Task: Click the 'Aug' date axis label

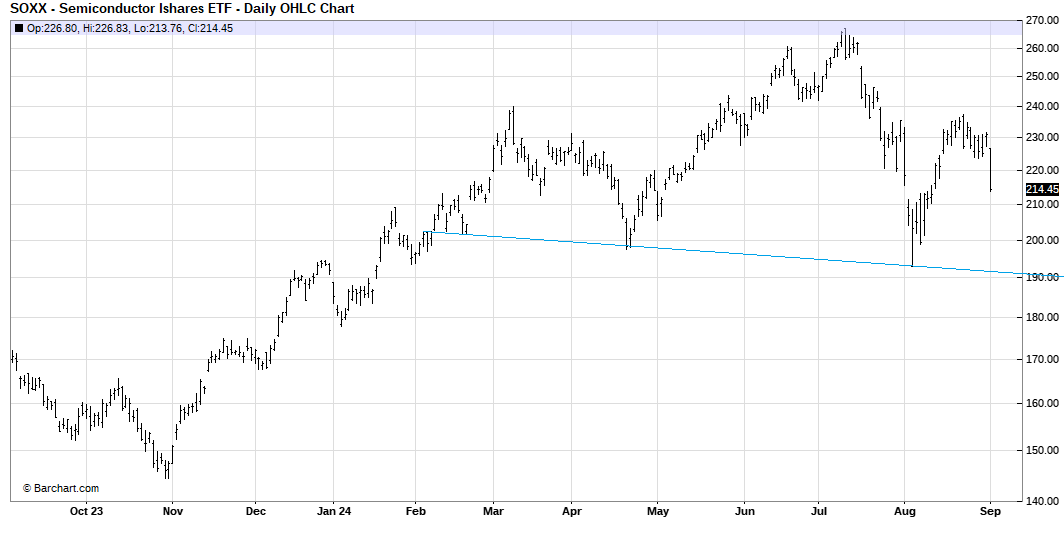Action: click(905, 511)
